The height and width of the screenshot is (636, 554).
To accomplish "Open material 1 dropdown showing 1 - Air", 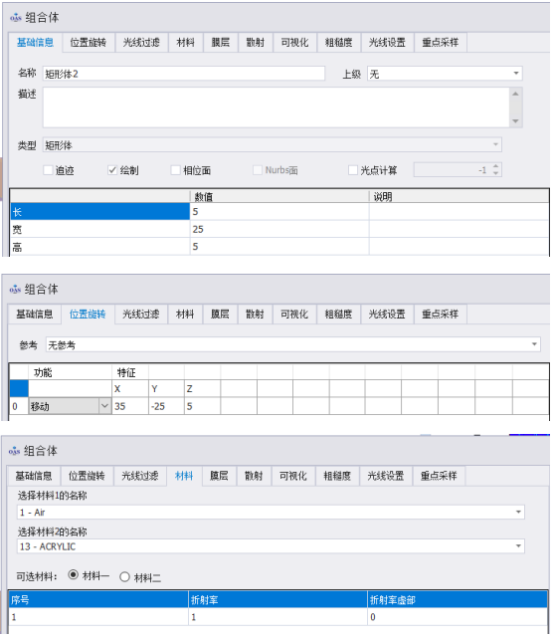I will [x=271, y=512].
